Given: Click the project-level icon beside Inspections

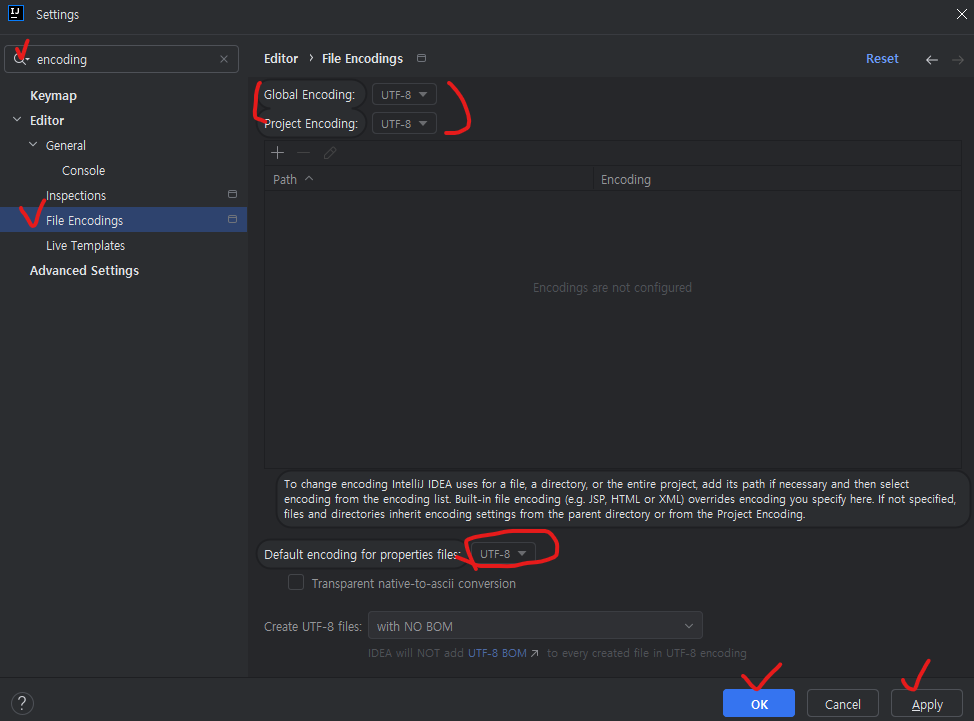Looking at the screenshot, I should coord(232,194).
